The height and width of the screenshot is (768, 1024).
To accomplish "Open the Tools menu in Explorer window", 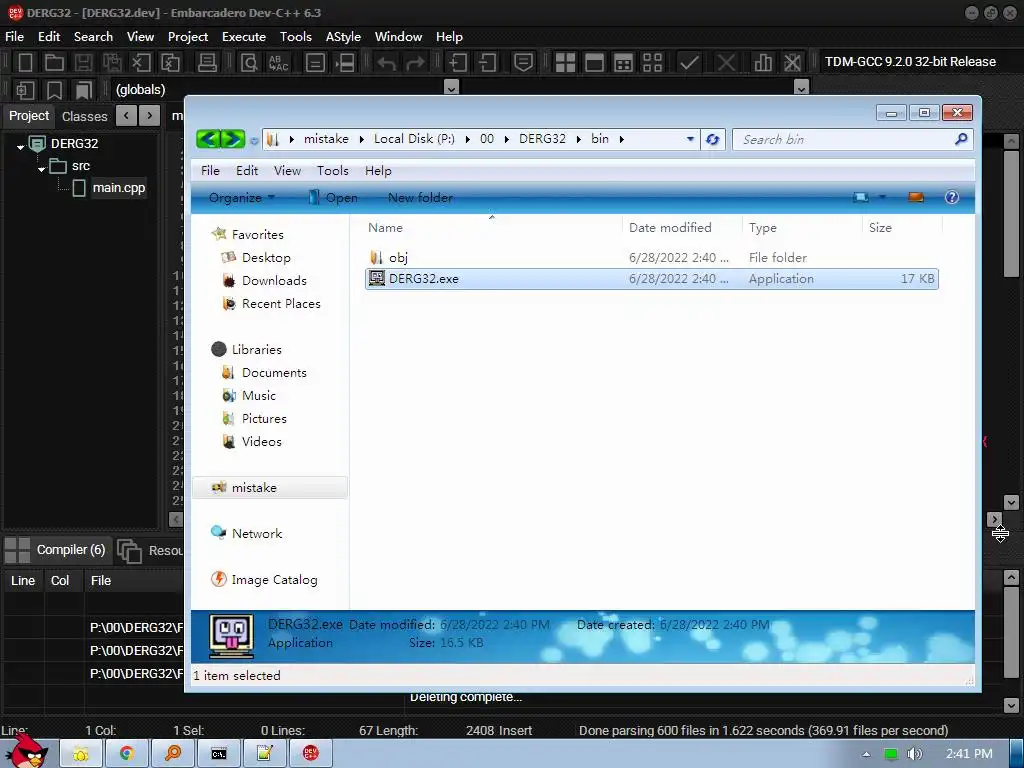I will pos(332,170).
